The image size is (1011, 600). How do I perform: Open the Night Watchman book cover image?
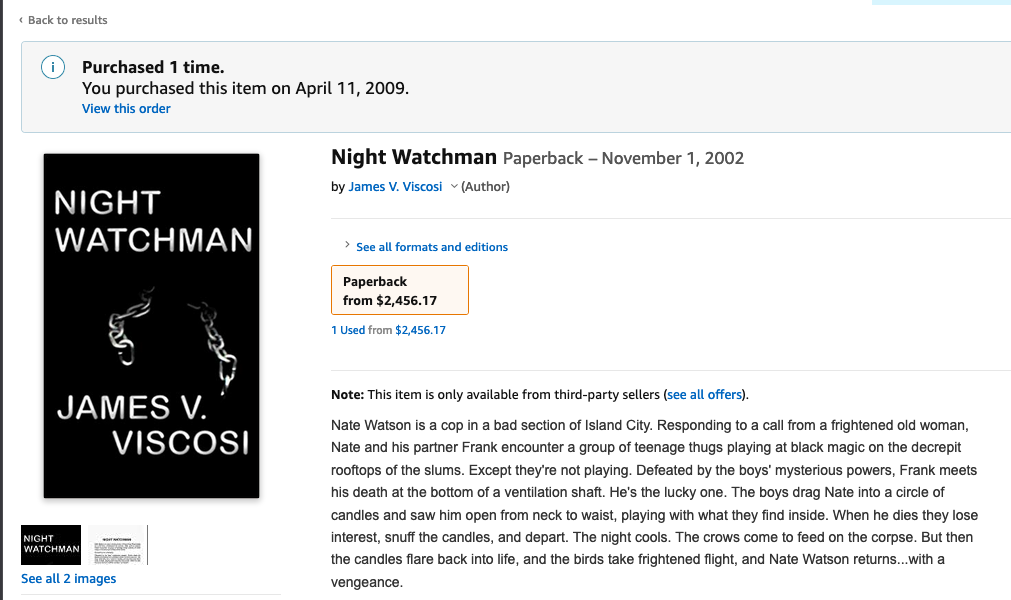tap(152, 325)
